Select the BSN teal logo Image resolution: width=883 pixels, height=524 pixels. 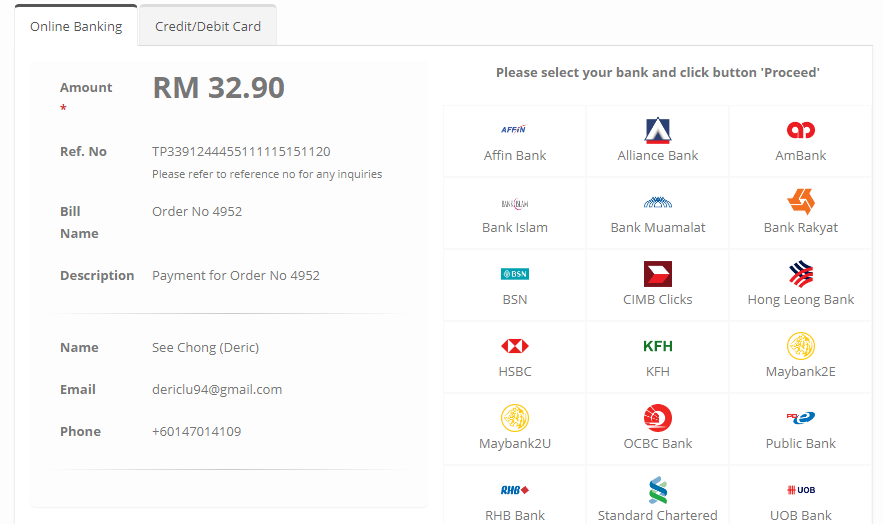pos(514,274)
